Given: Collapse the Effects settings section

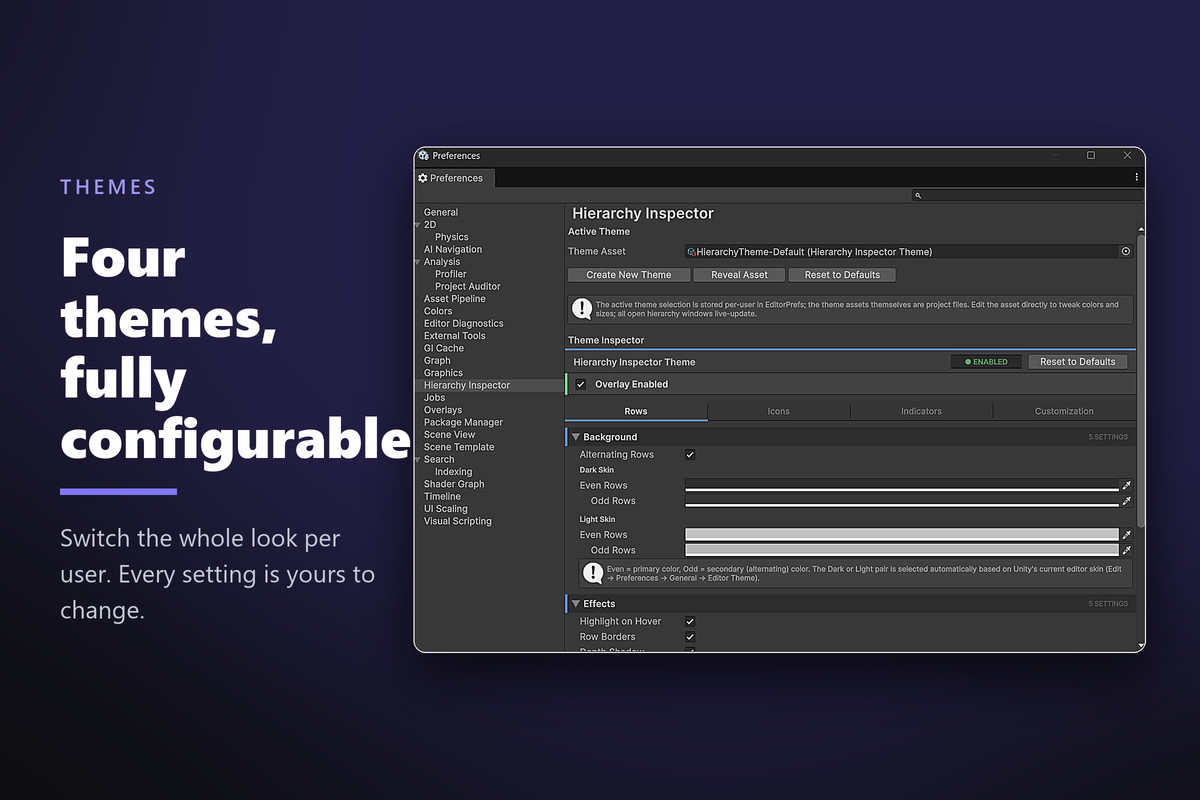Looking at the screenshot, I should [x=576, y=604].
